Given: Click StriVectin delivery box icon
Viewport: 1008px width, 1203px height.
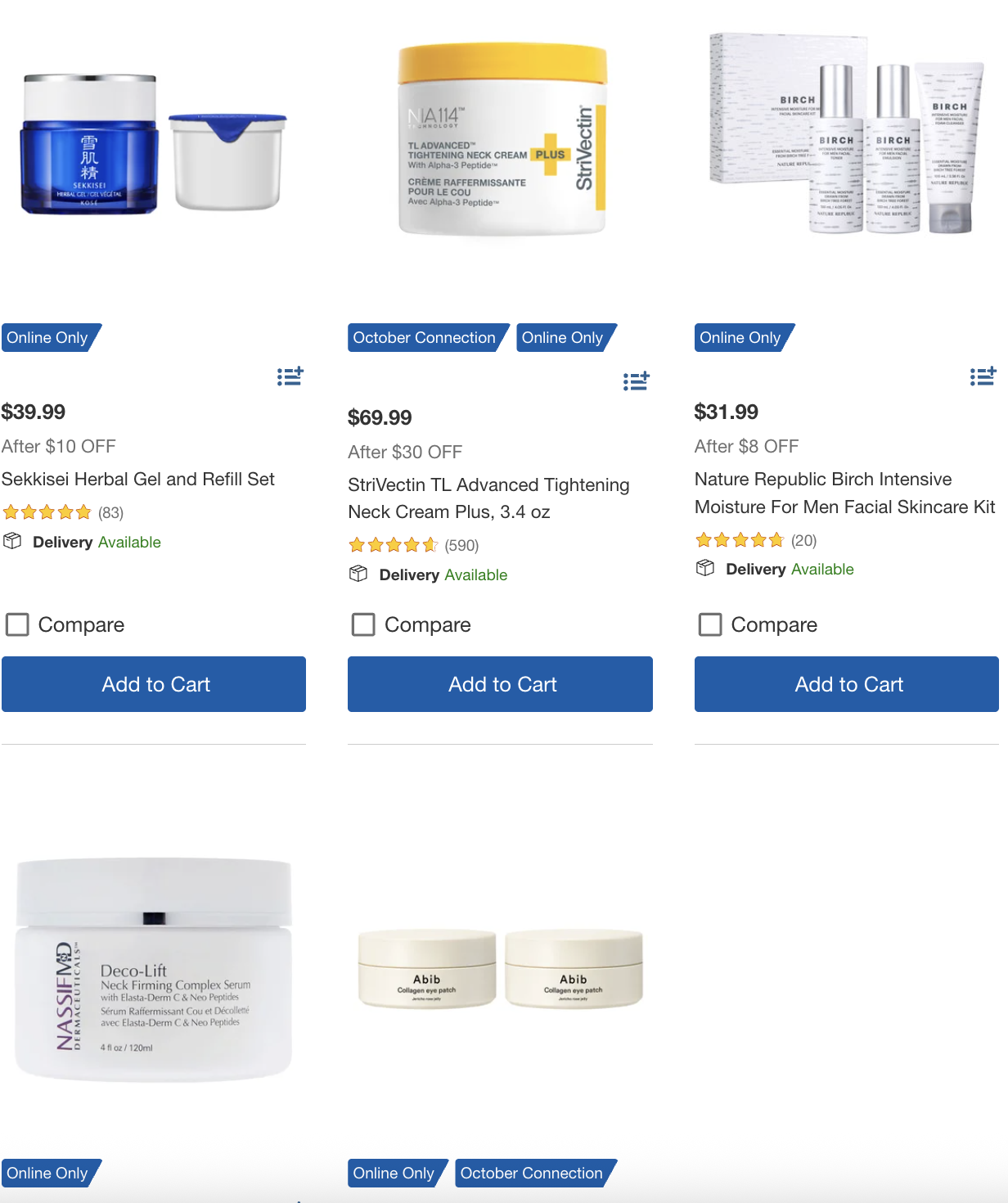Looking at the screenshot, I should tap(358, 574).
